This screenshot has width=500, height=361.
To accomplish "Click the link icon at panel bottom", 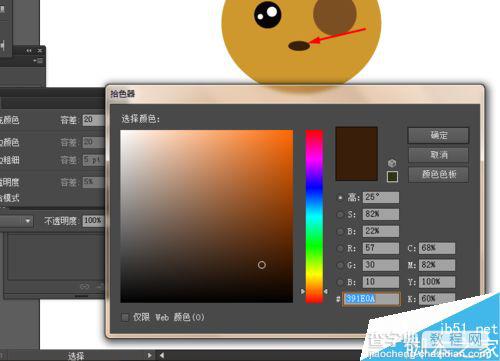I will coord(85,286).
